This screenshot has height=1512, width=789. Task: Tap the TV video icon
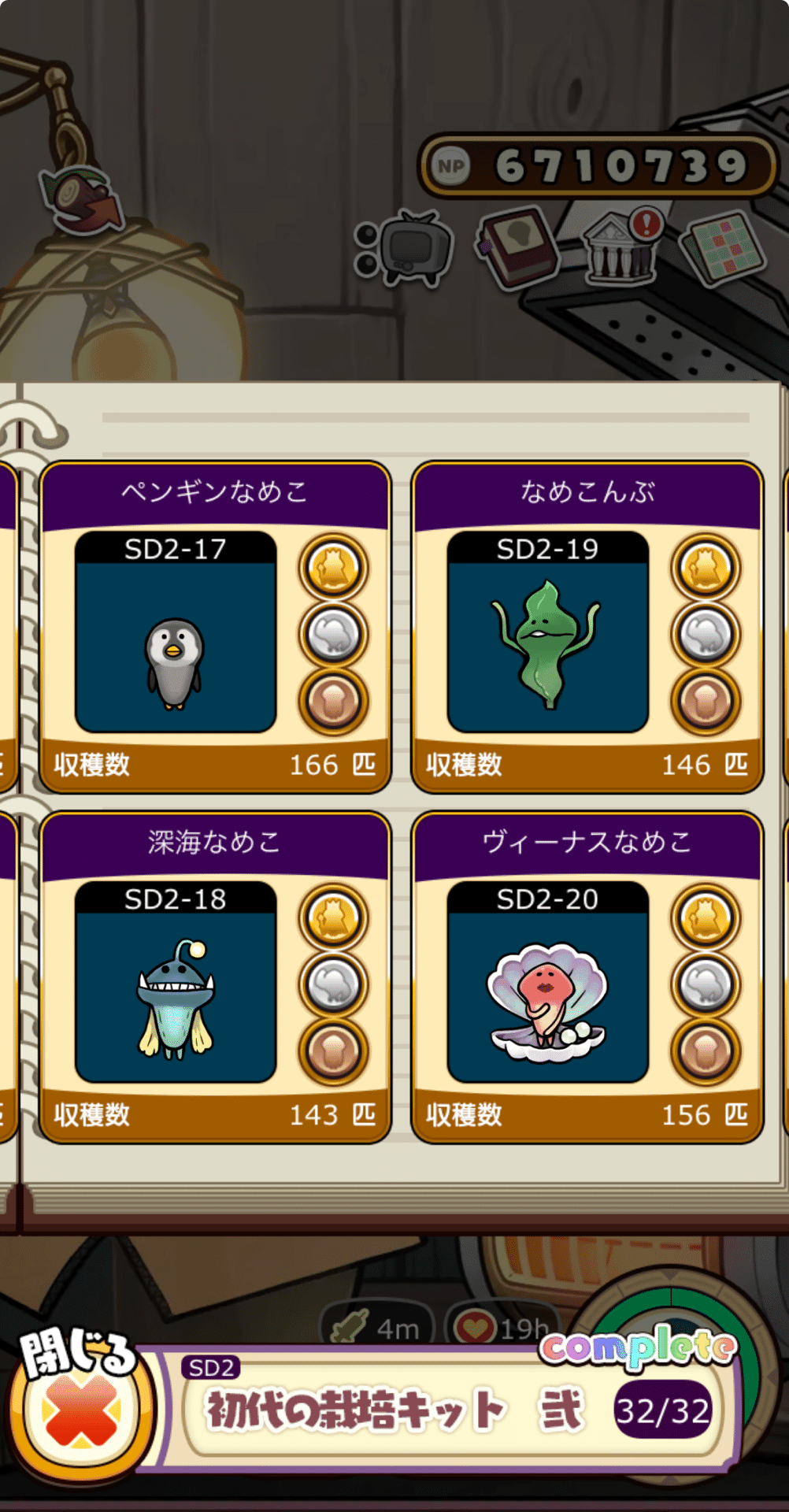point(405,249)
